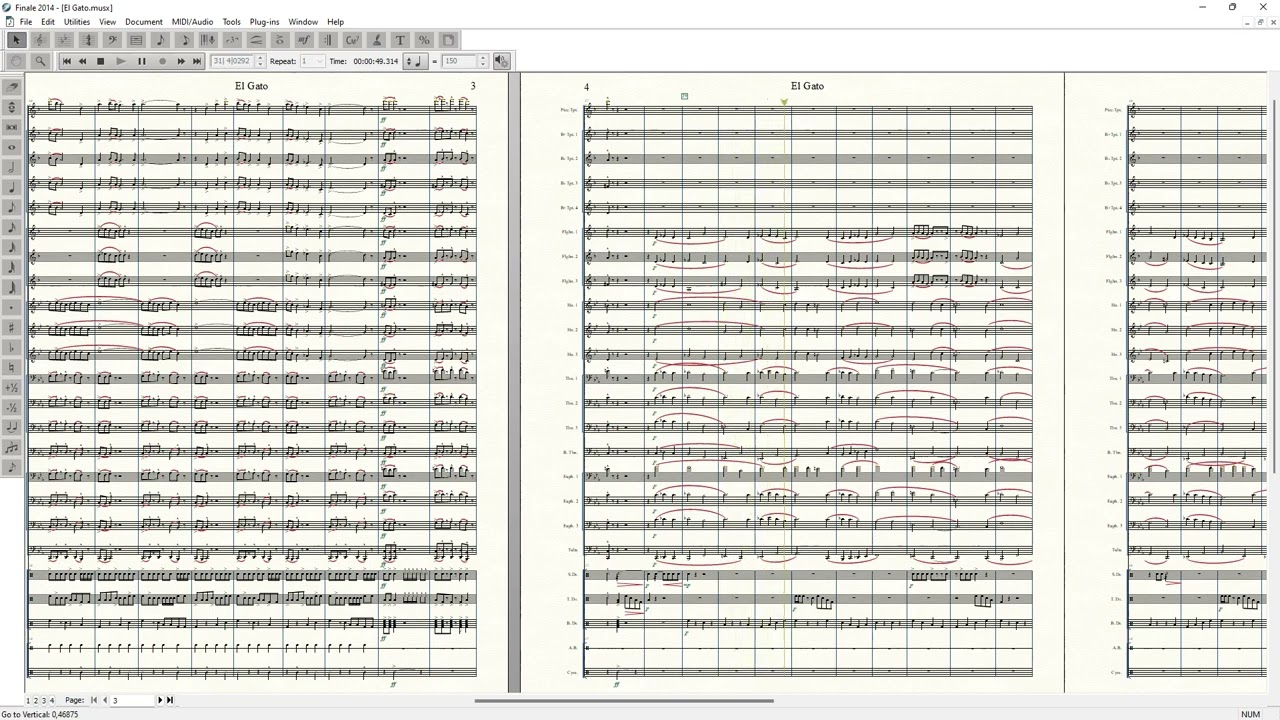The width and height of the screenshot is (1280, 720).
Task: Click the Page number input field
Action: coord(132,700)
